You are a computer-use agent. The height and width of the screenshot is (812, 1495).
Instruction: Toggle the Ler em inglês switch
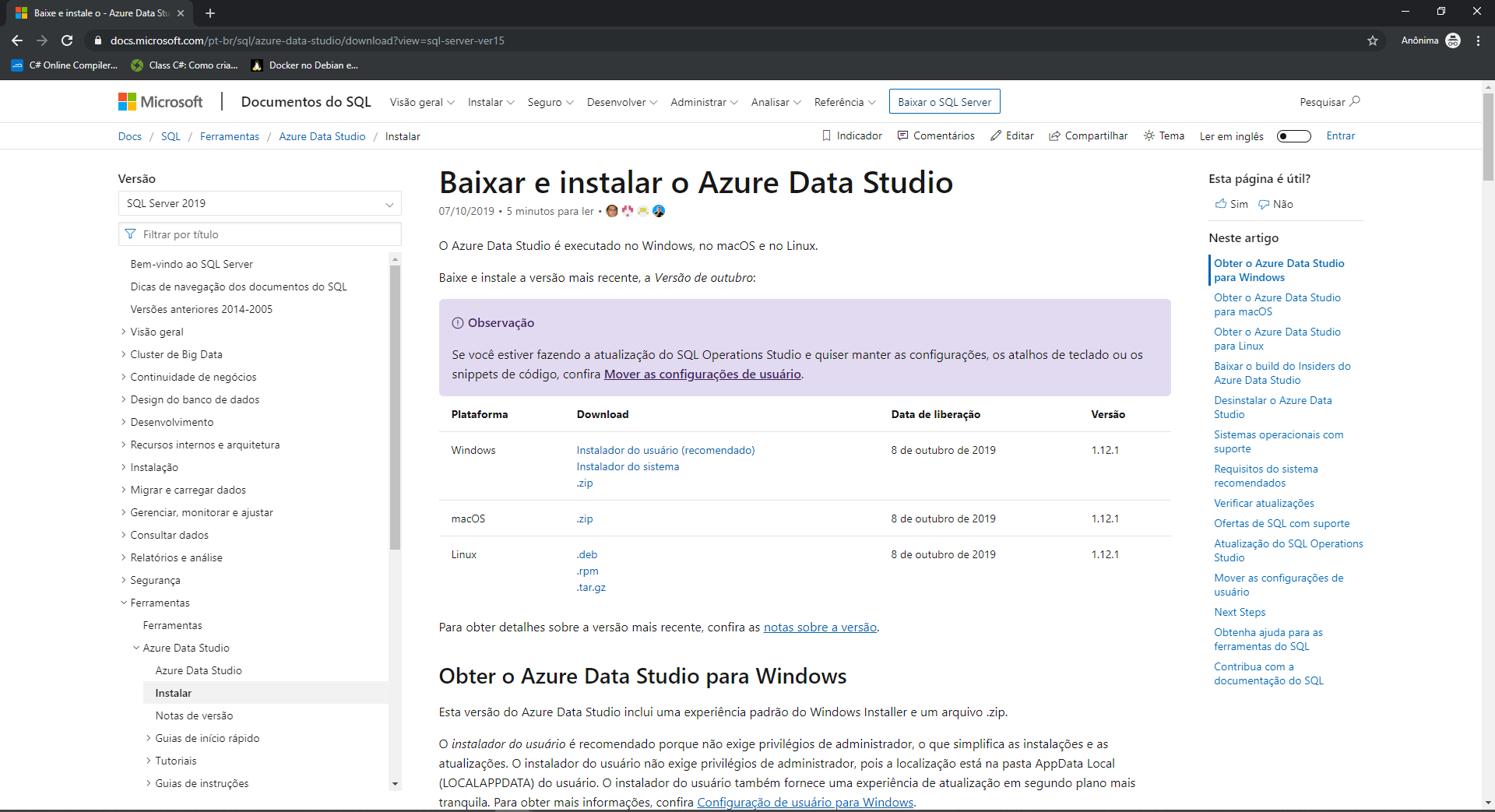pyautogui.click(x=1293, y=135)
